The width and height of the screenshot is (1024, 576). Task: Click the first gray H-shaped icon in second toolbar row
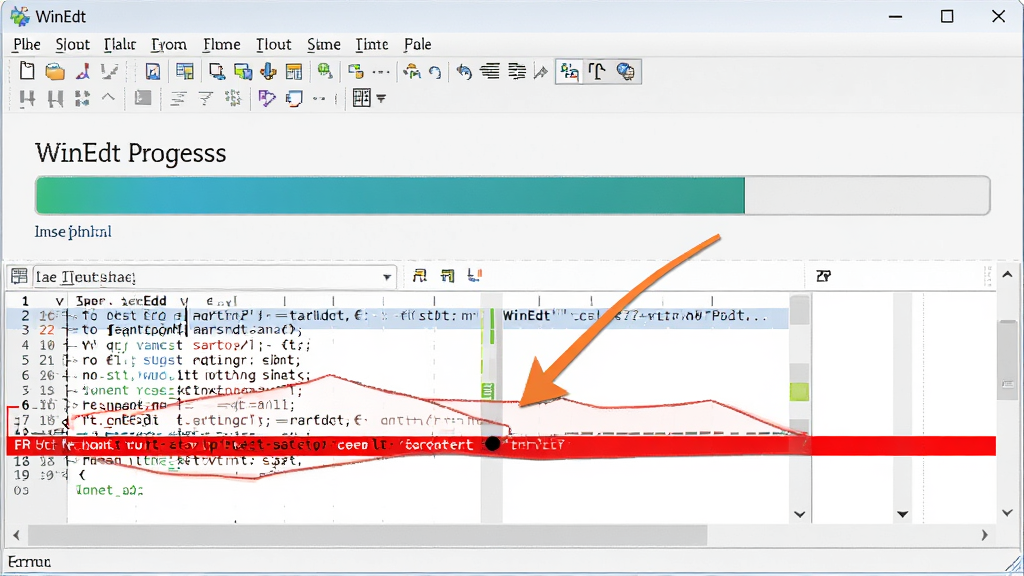27,99
